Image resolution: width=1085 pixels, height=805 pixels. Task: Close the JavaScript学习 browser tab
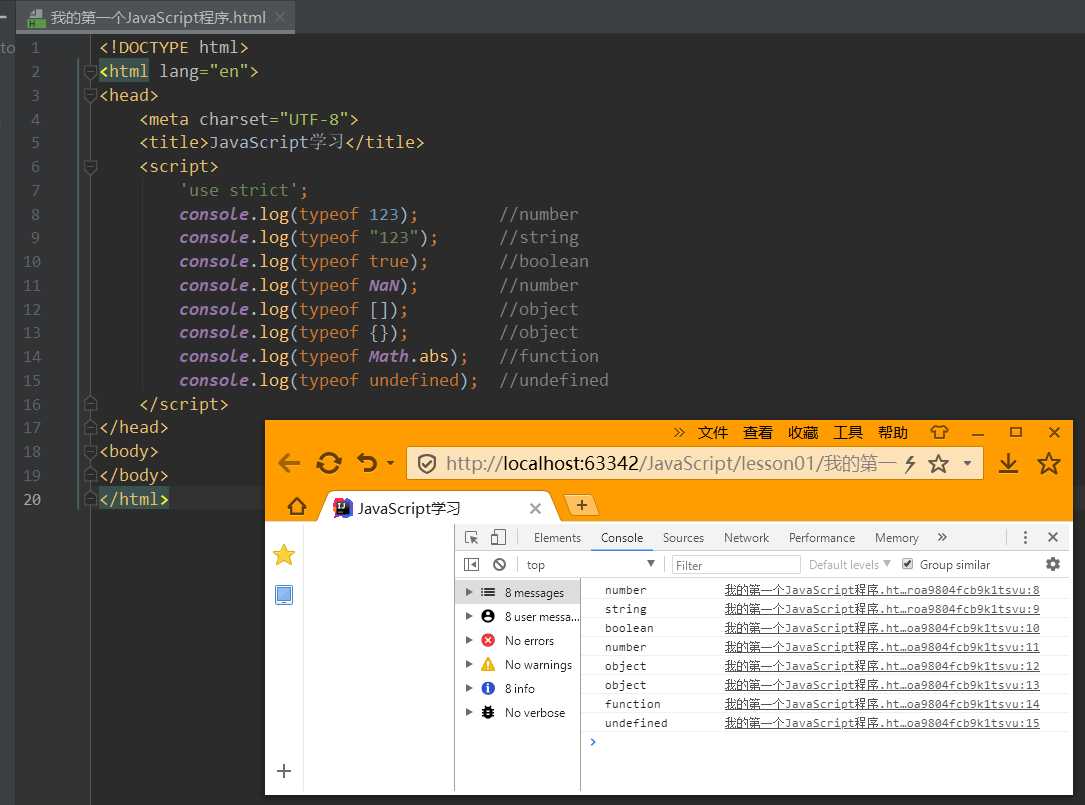point(535,509)
